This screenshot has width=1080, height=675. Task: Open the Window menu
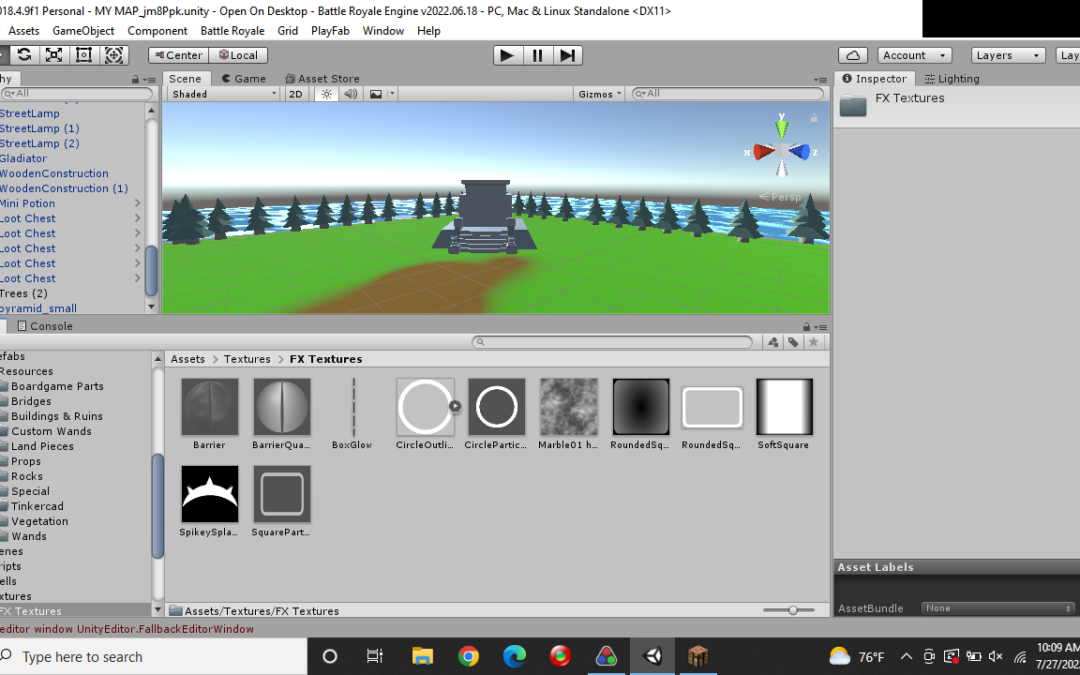(383, 30)
